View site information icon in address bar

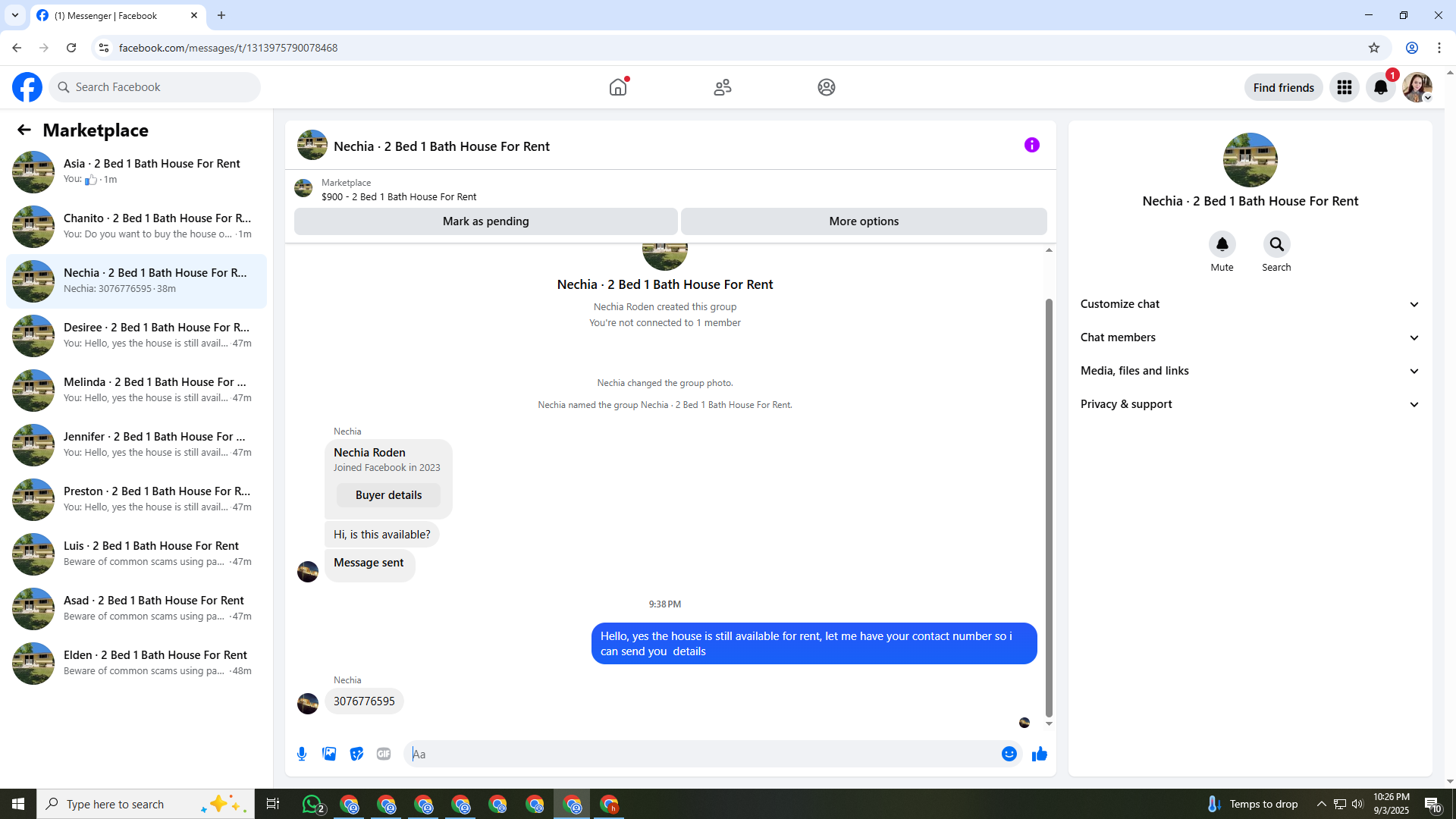coord(104,48)
